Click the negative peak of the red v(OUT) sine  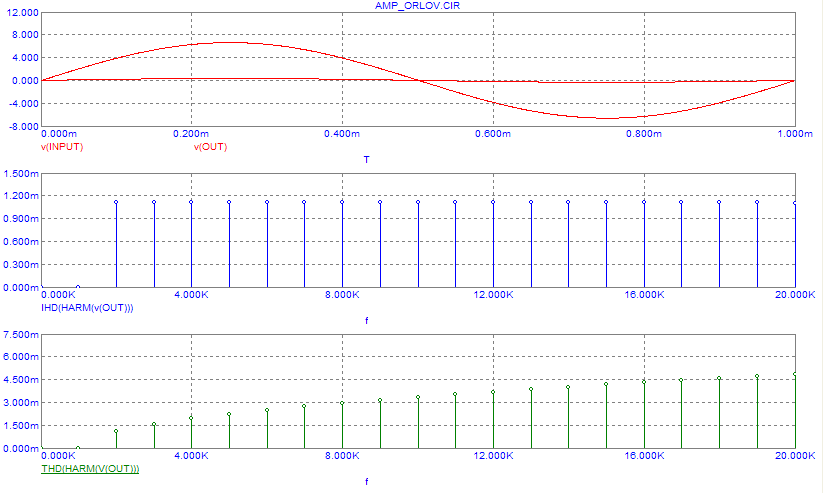coord(606,118)
